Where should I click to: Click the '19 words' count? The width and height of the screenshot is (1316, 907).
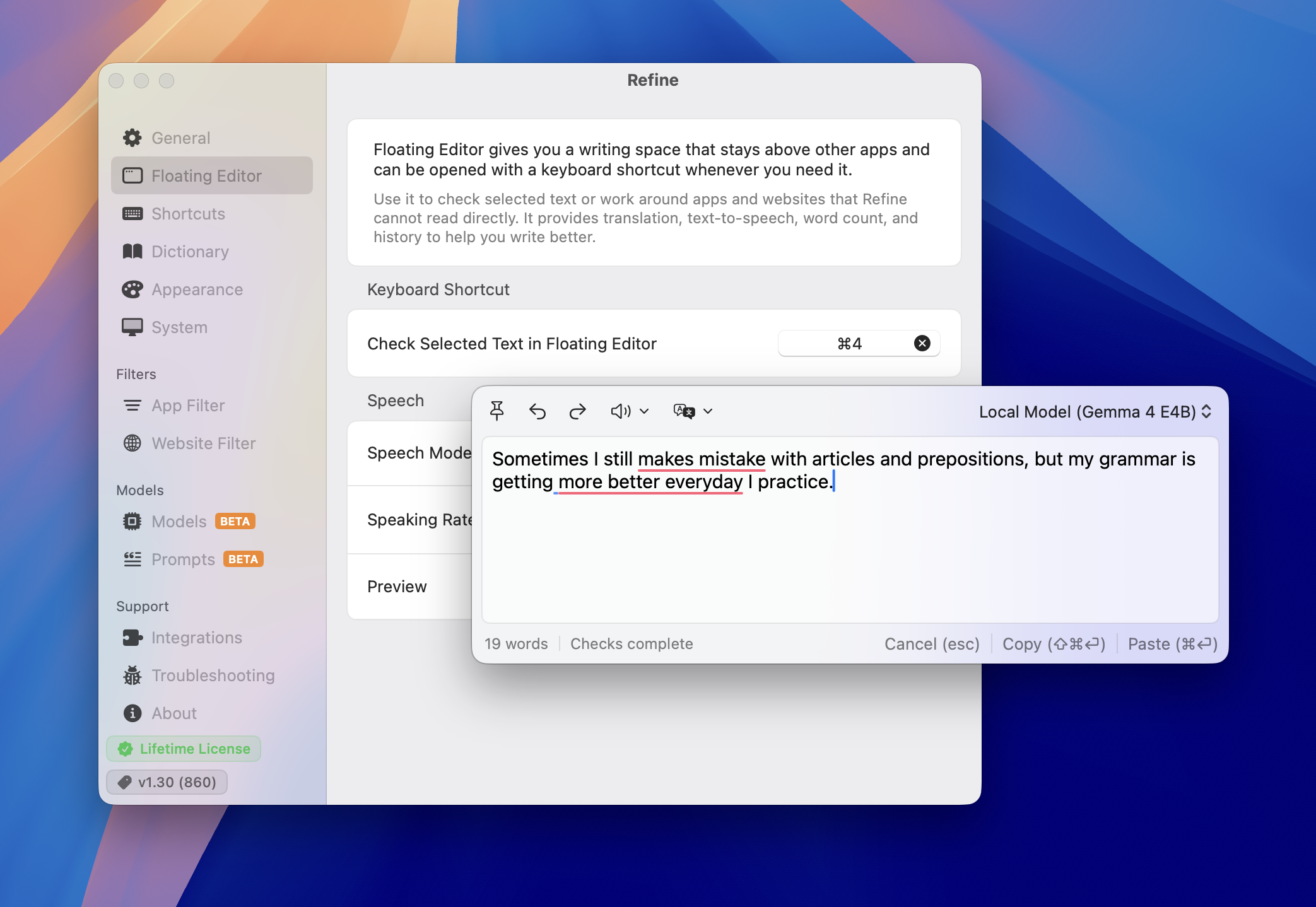[x=516, y=644]
